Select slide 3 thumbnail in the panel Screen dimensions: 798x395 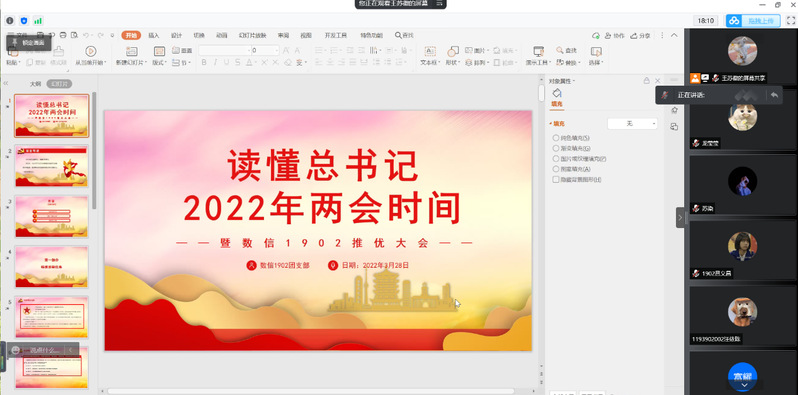tap(51, 216)
